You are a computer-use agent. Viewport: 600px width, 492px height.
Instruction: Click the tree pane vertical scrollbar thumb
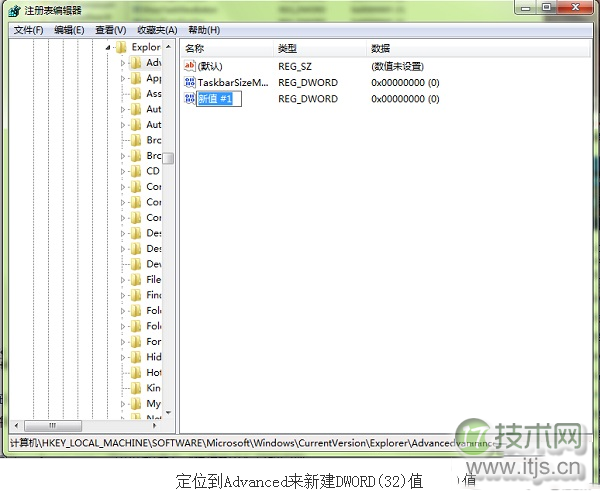(x=169, y=158)
